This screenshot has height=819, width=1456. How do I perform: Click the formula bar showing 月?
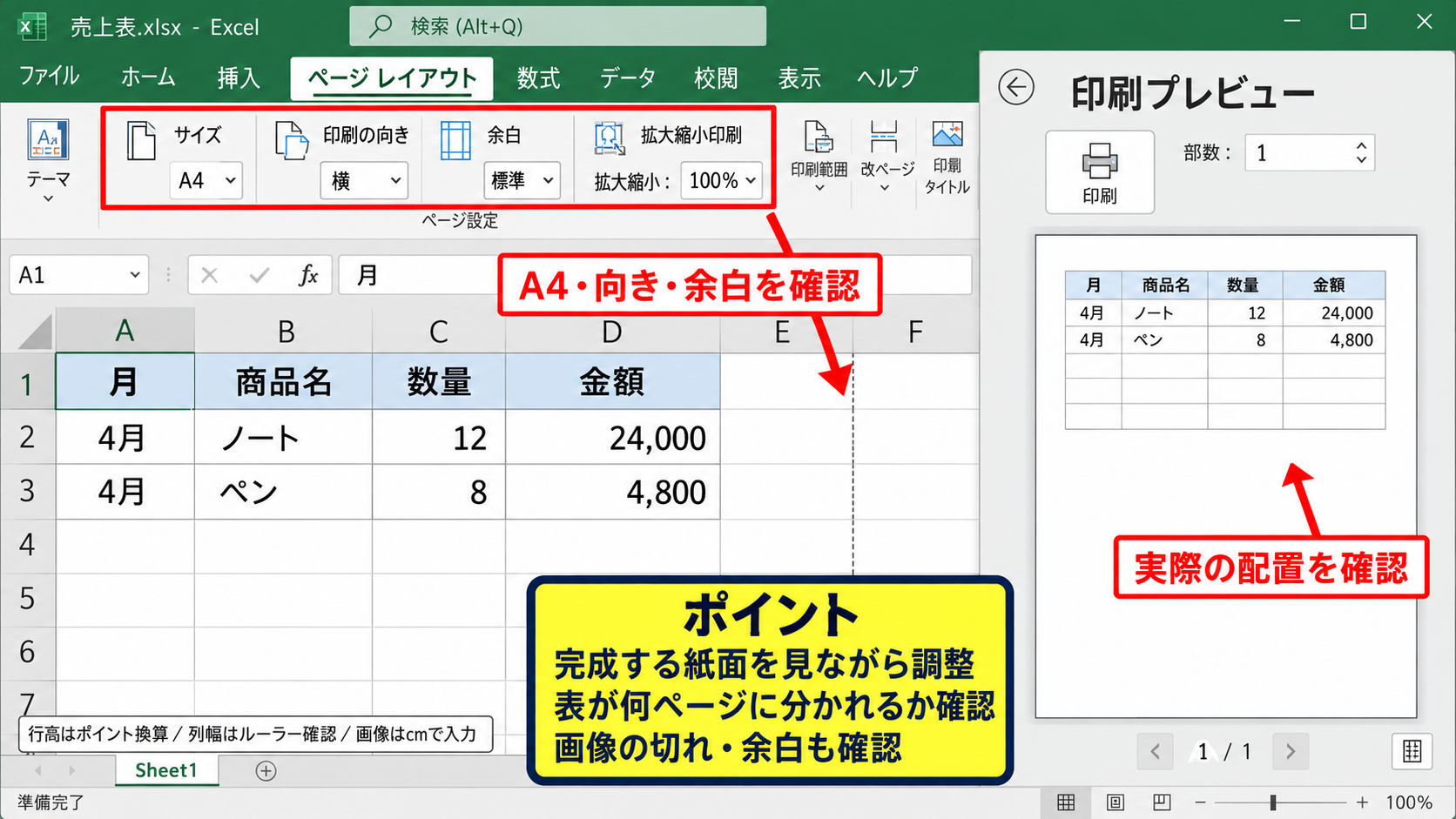coord(655,275)
